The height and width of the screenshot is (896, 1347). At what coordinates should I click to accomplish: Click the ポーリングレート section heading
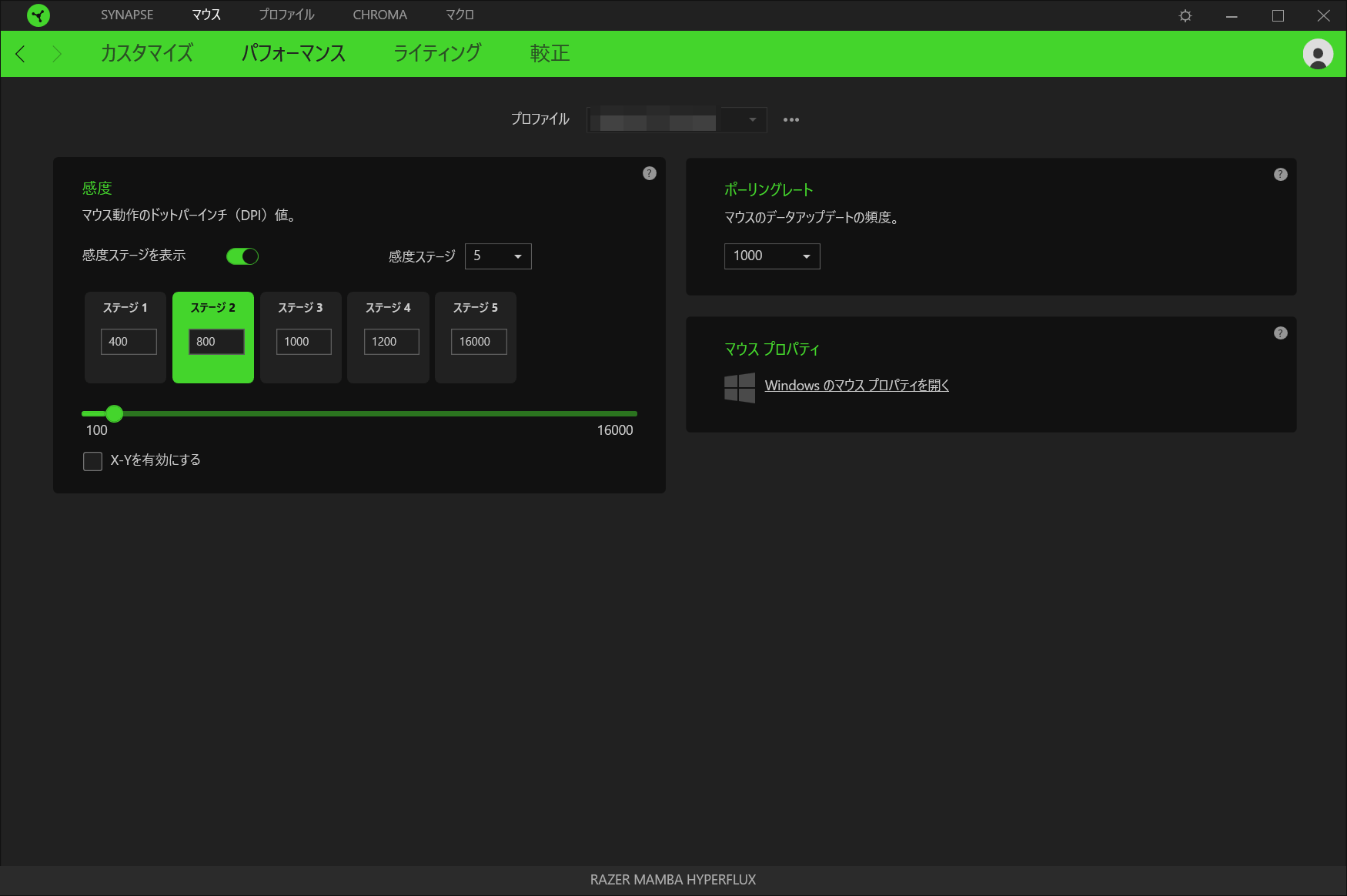click(769, 190)
